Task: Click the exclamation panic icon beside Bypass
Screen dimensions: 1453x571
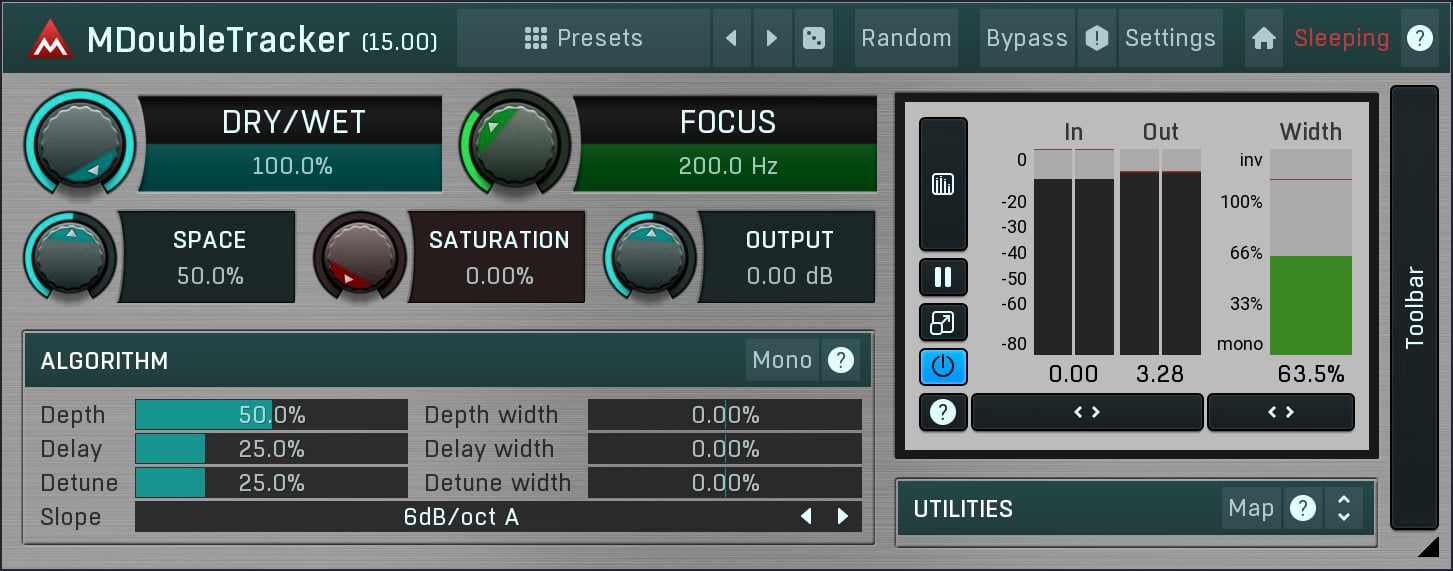Action: click(1097, 39)
